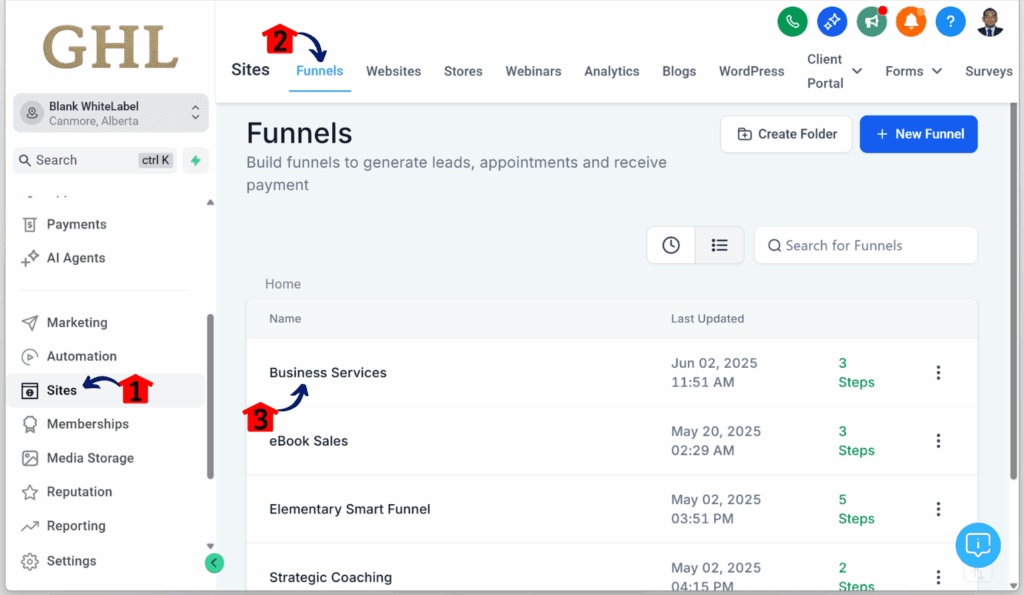This screenshot has height=595, width=1024.
Task: Switch to the WordPress tab
Action: tap(752, 71)
